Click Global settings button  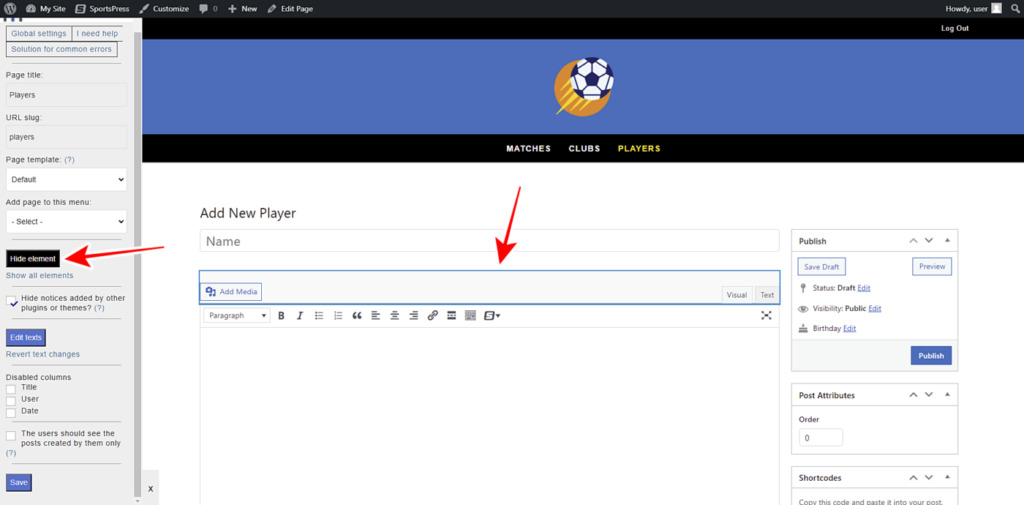[39, 33]
